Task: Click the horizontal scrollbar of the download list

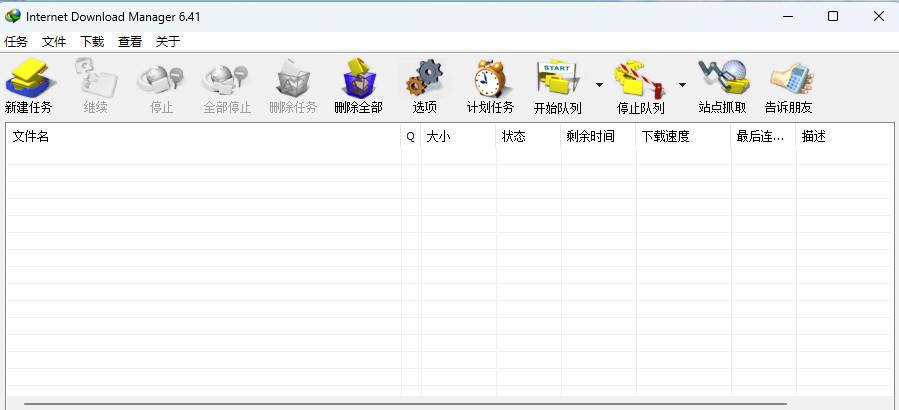Action: click(x=405, y=403)
